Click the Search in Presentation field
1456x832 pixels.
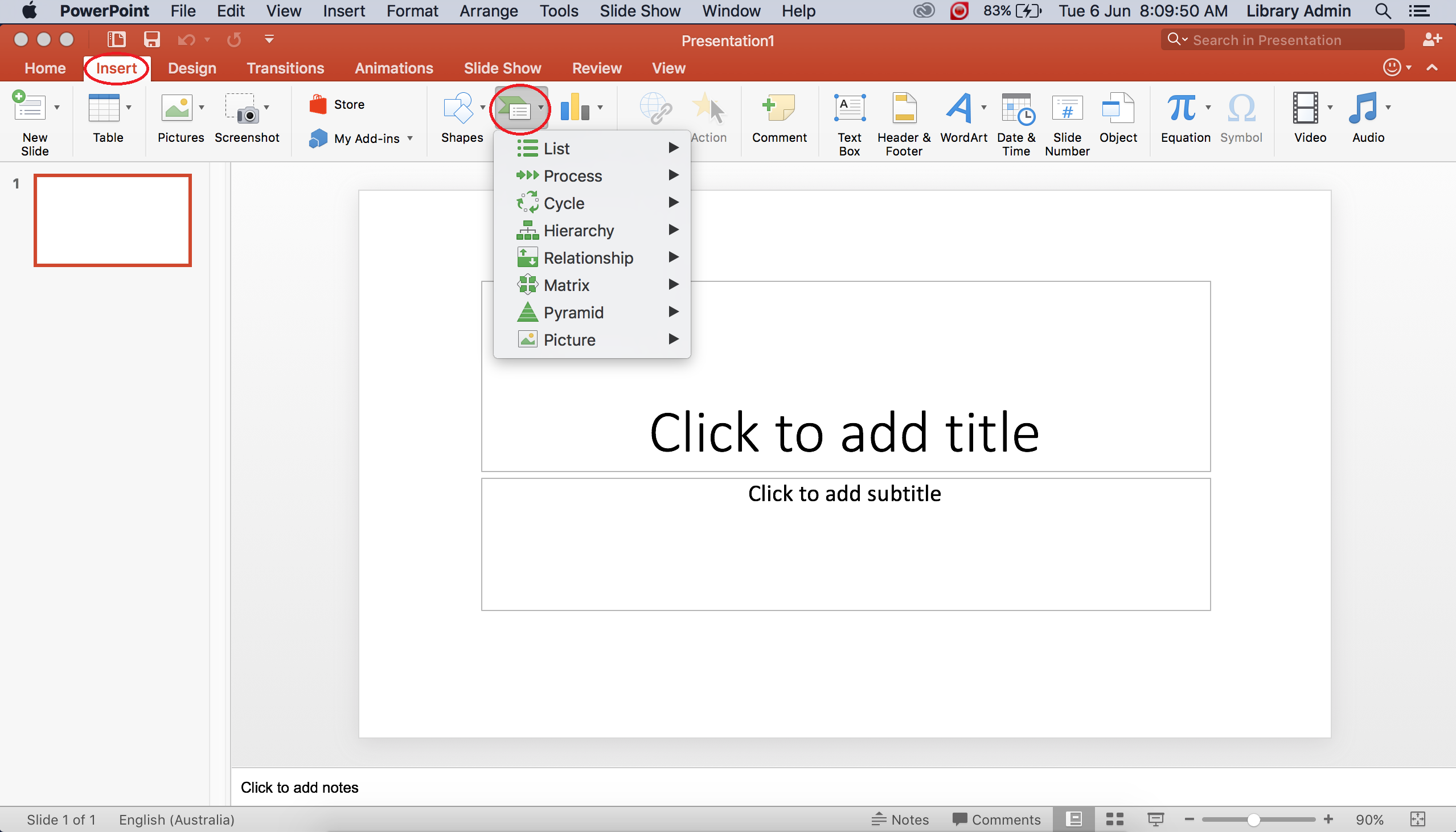(x=1282, y=40)
